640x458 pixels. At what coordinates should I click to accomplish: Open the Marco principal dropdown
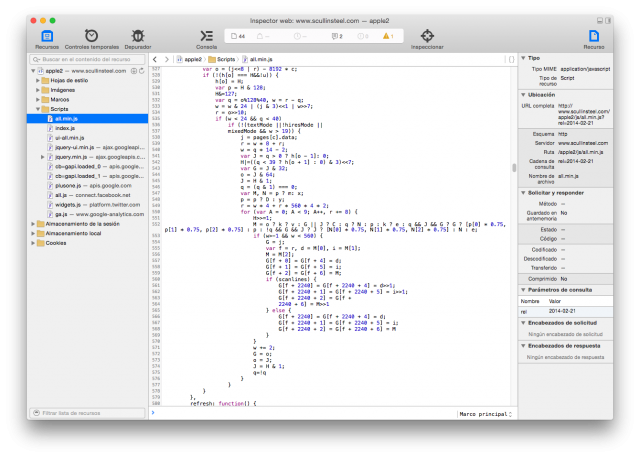[x=484, y=413]
